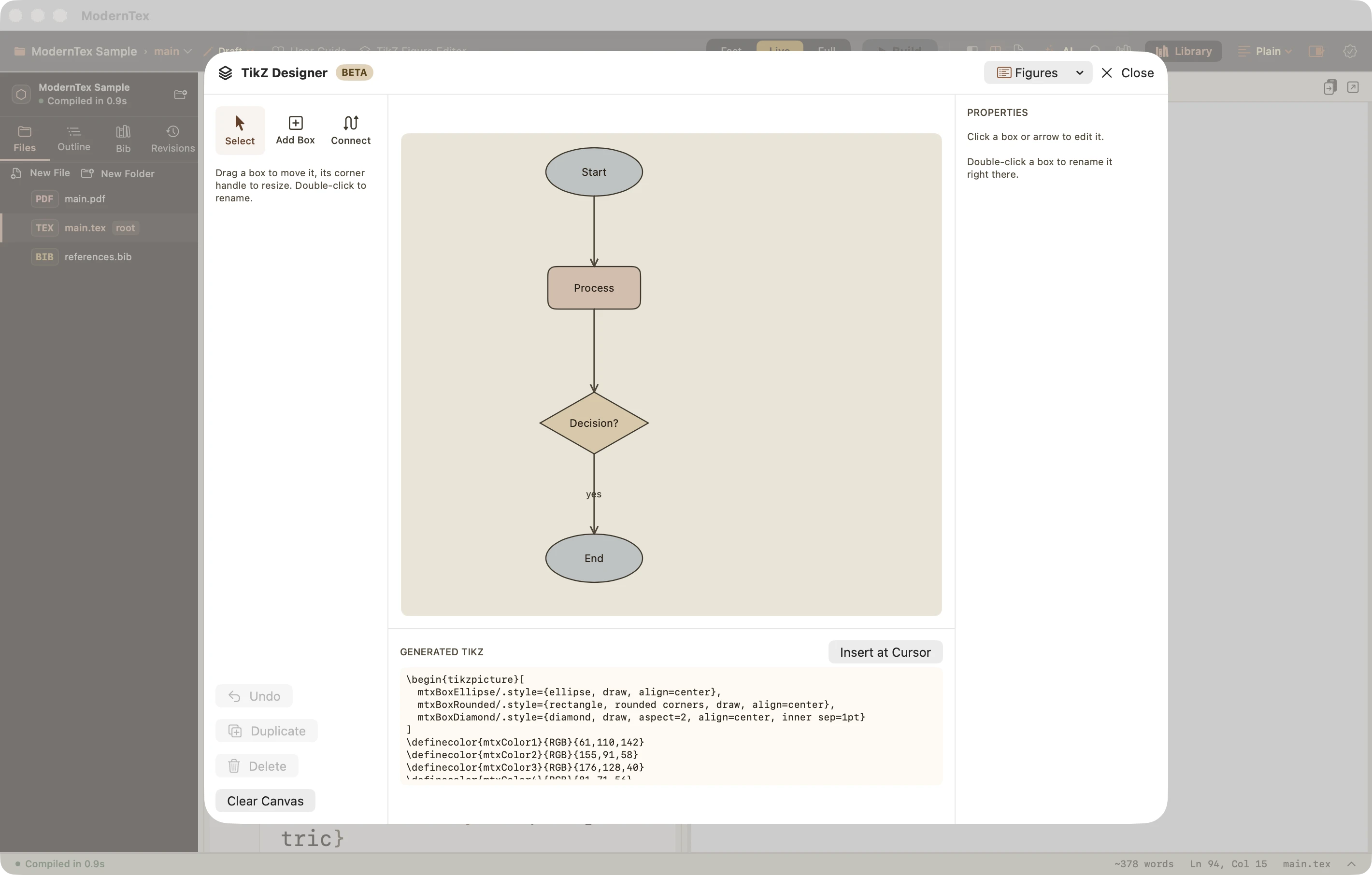Switch to the Outline sidebar tab
The image size is (1372, 875).
73,139
